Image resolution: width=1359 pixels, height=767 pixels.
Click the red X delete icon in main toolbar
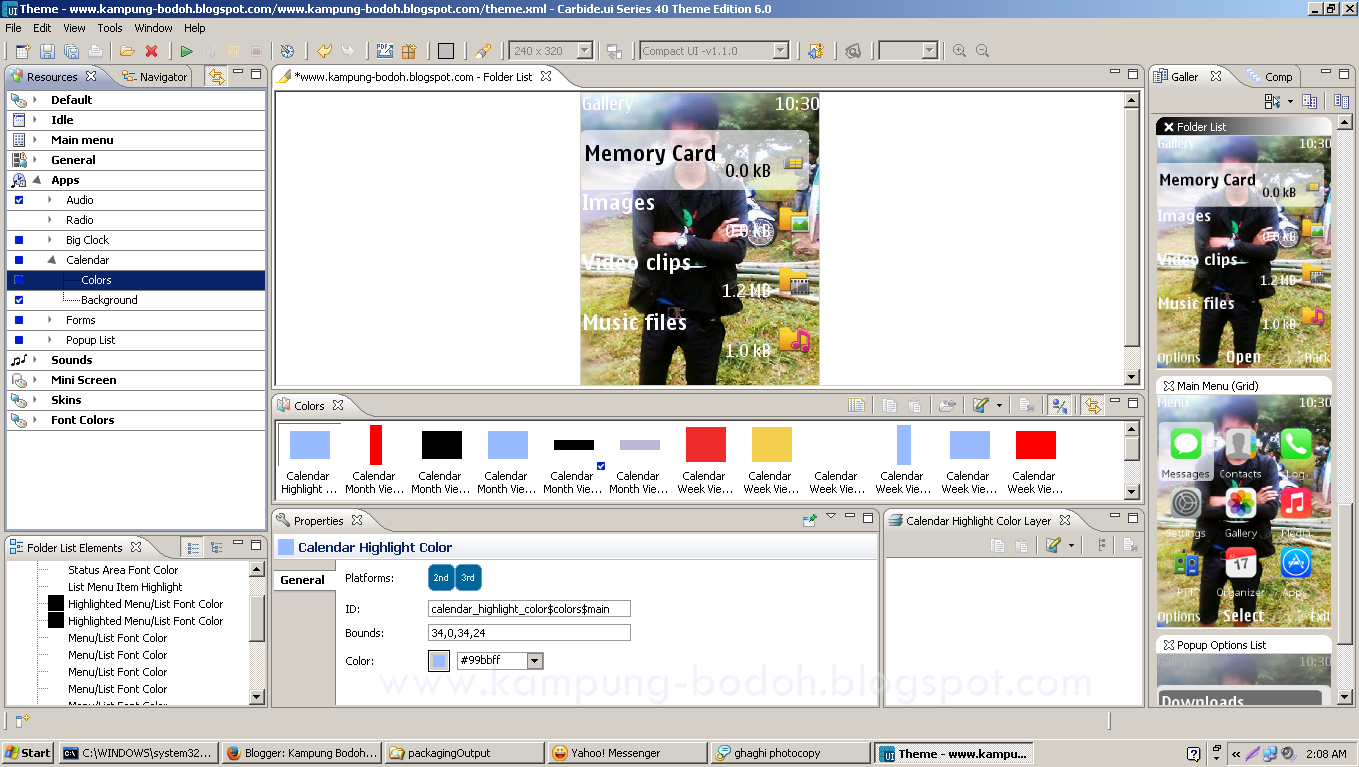151,51
